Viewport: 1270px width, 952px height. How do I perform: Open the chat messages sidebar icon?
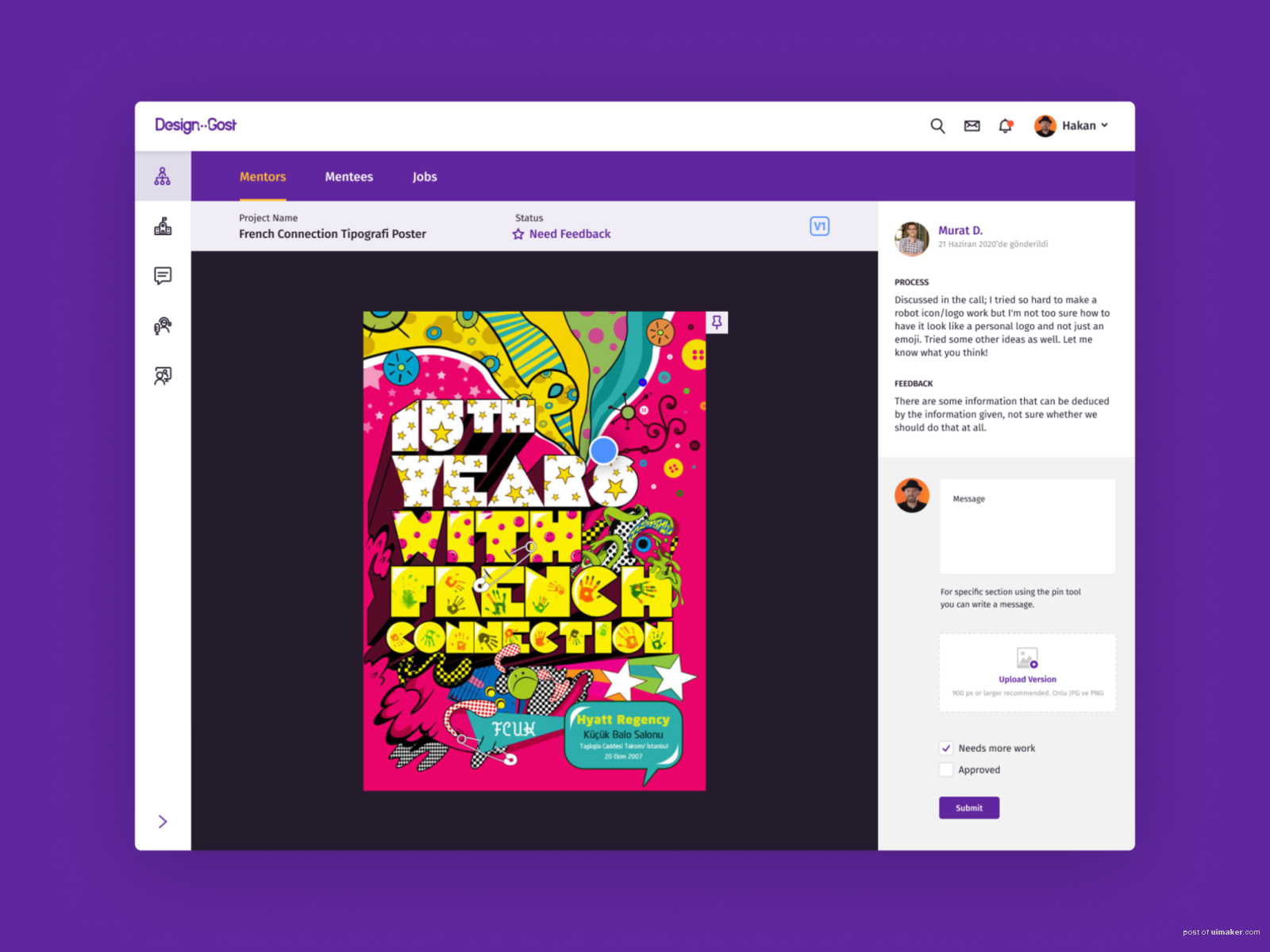(x=163, y=275)
